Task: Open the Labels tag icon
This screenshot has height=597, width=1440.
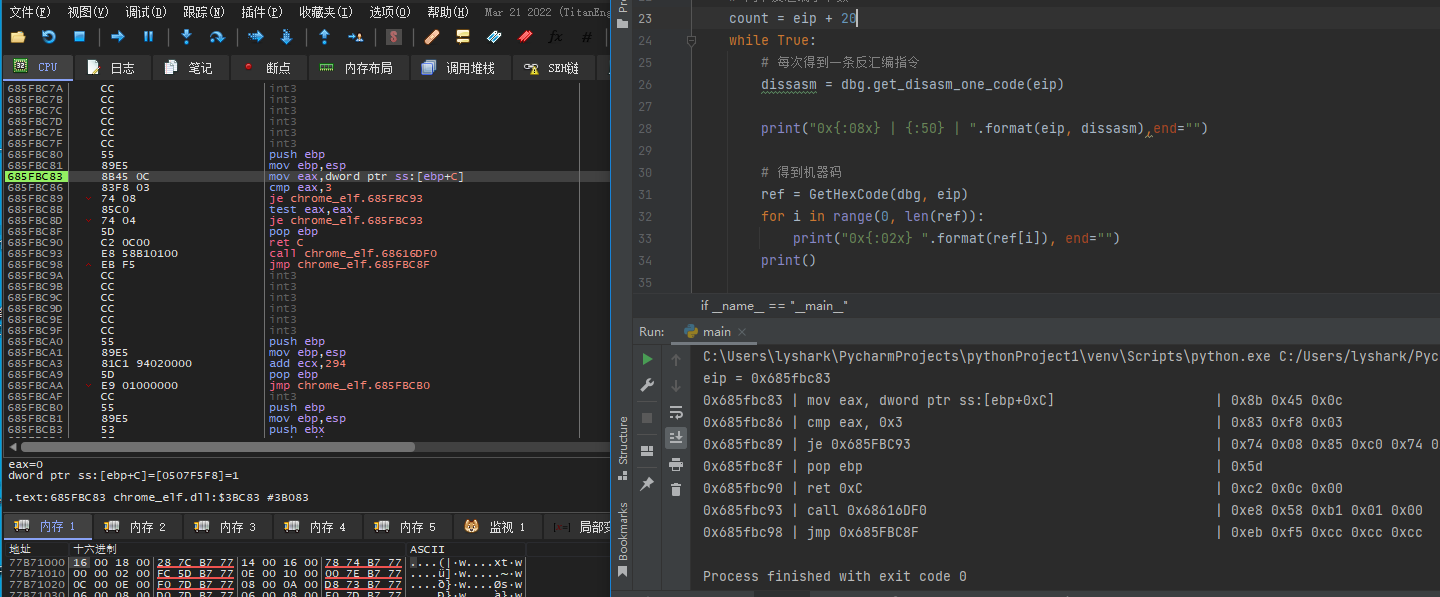Action: [494, 37]
